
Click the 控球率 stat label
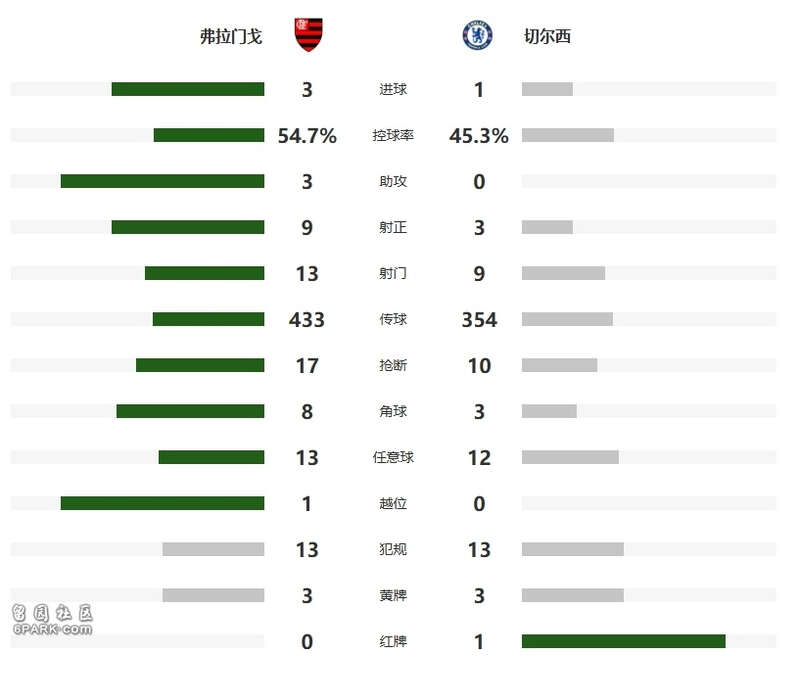tap(393, 135)
